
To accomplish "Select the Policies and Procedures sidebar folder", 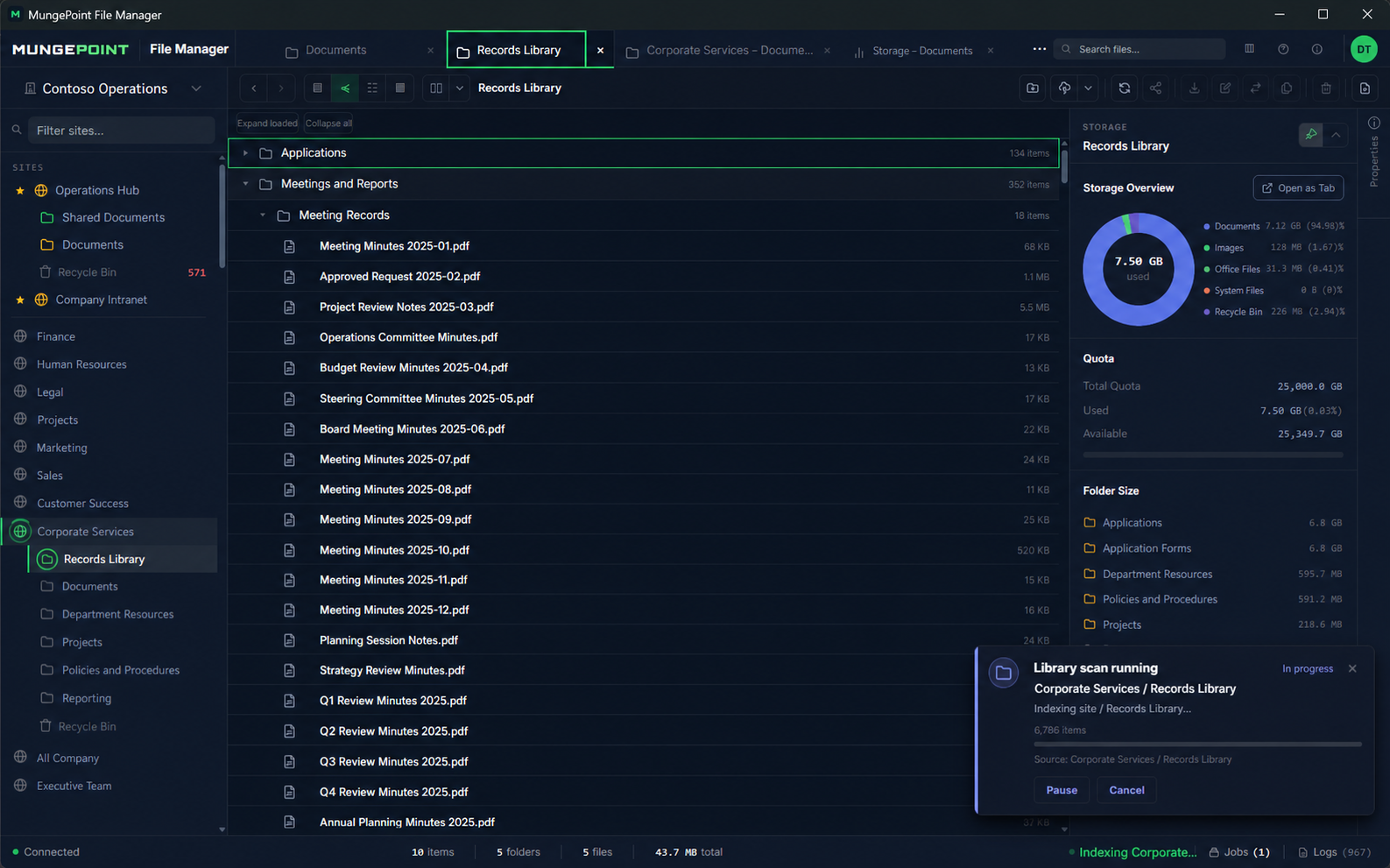I will (121, 670).
